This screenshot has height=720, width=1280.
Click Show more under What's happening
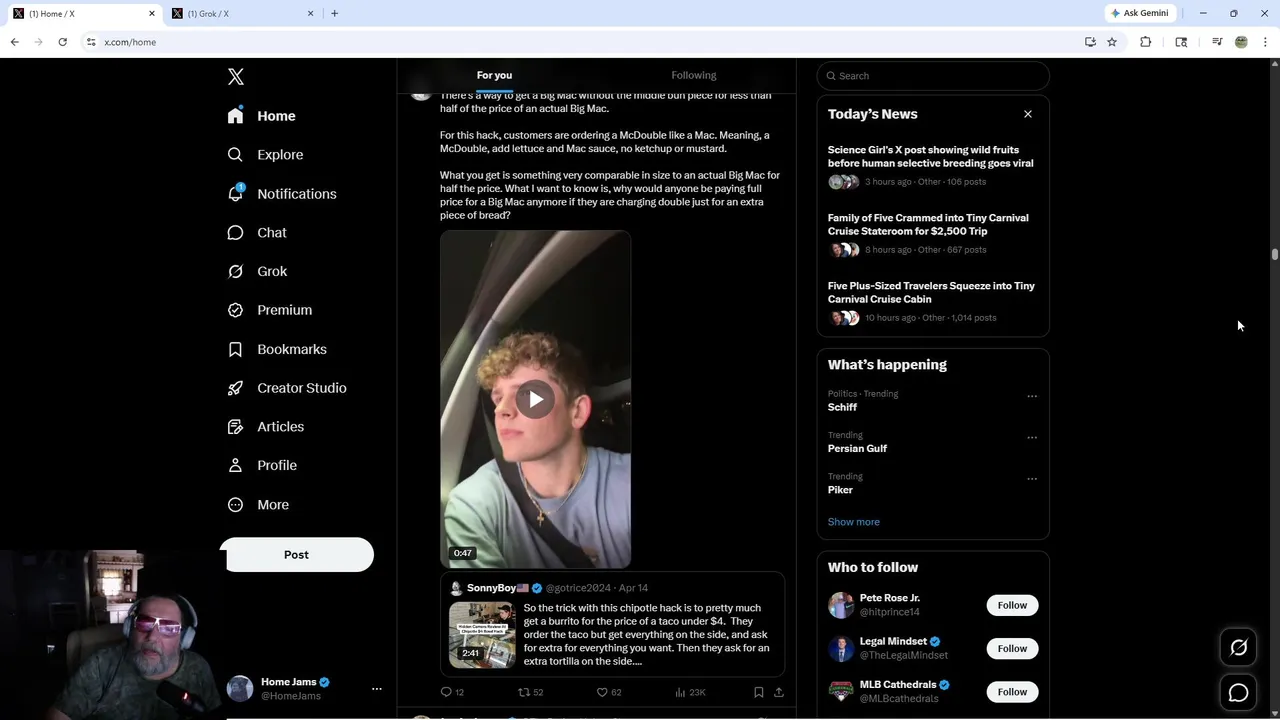click(854, 522)
